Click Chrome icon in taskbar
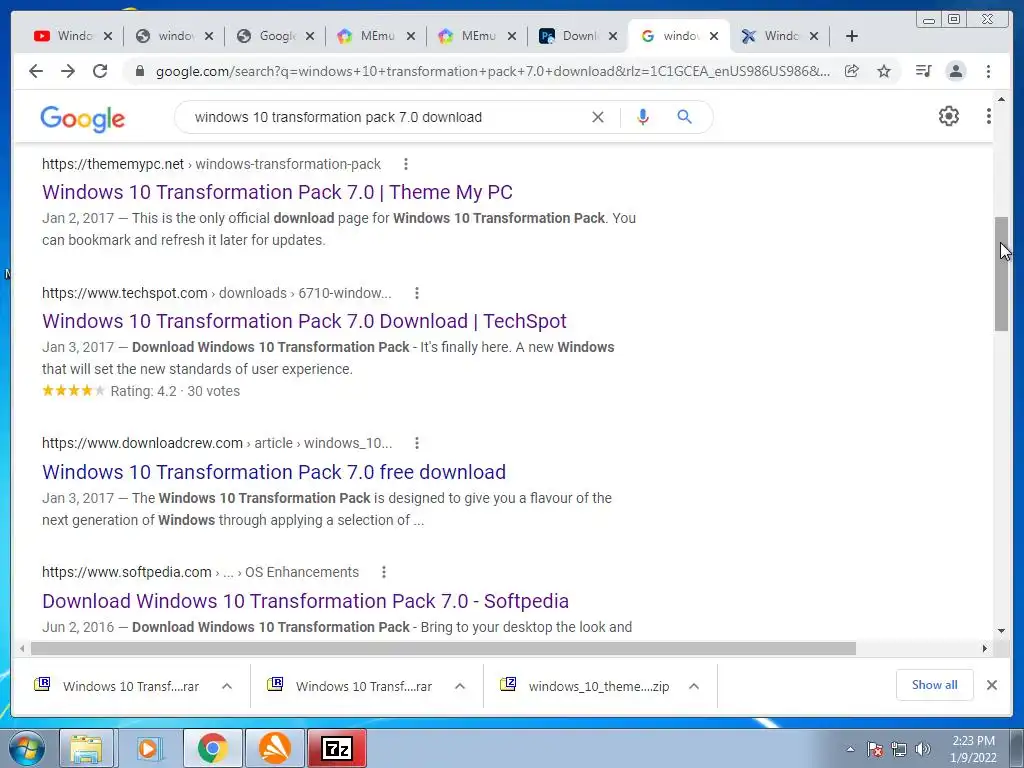This screenshot has height=768, width=1024. click(212, 748)
